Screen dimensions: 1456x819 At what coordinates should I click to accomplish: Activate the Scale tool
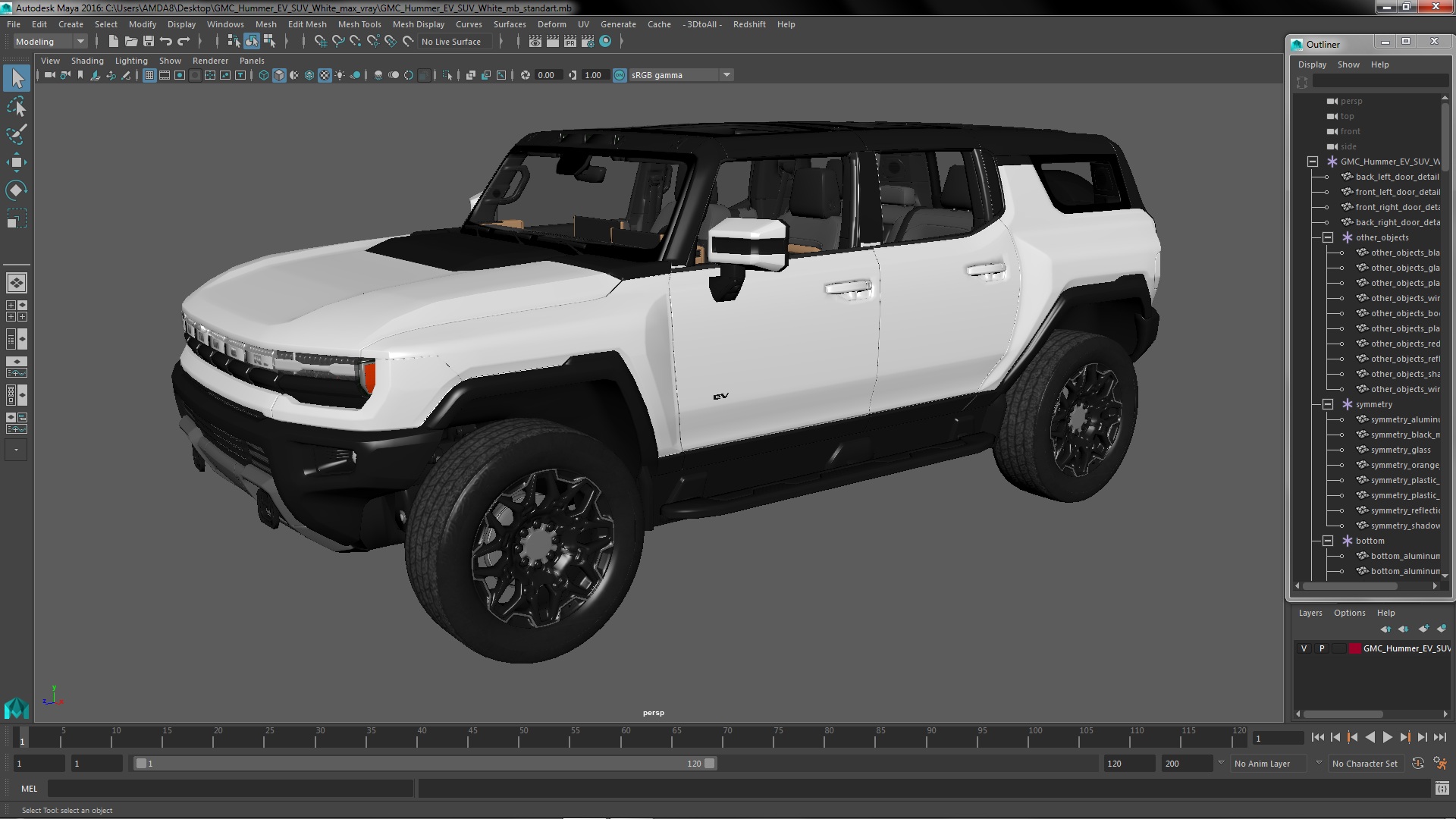click(17, 218)
